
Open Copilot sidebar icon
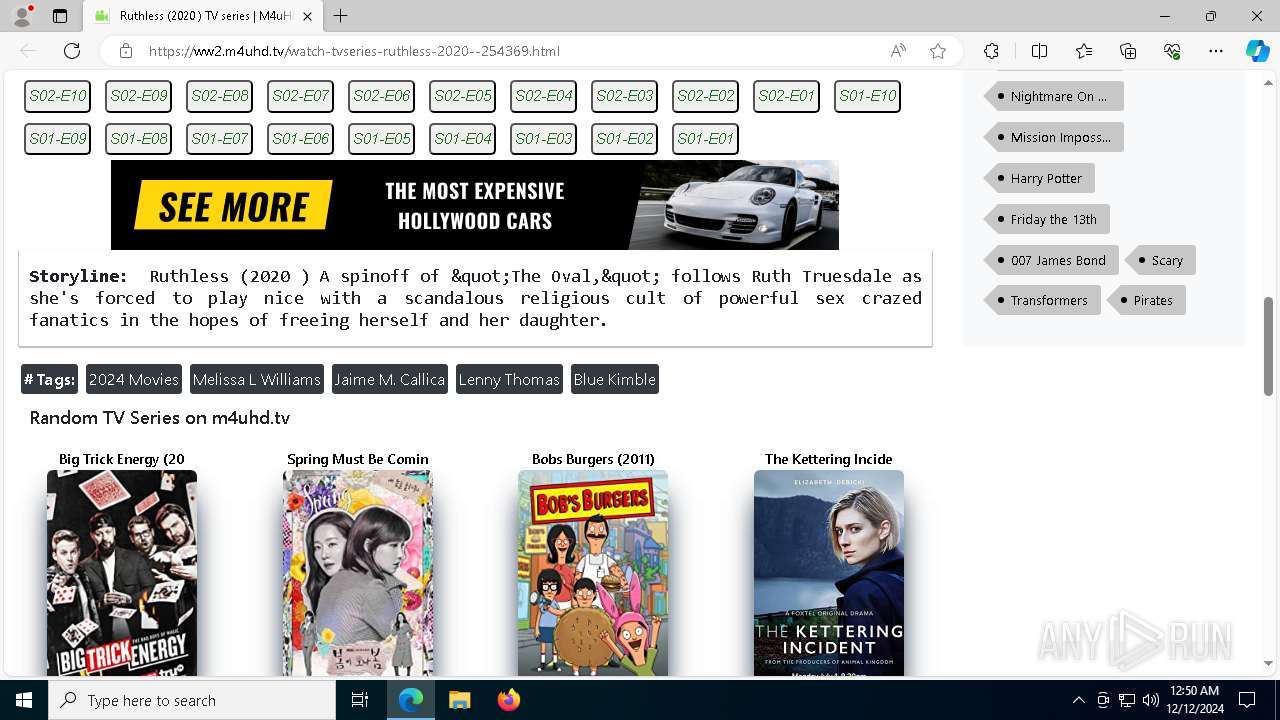[1257, 51]
